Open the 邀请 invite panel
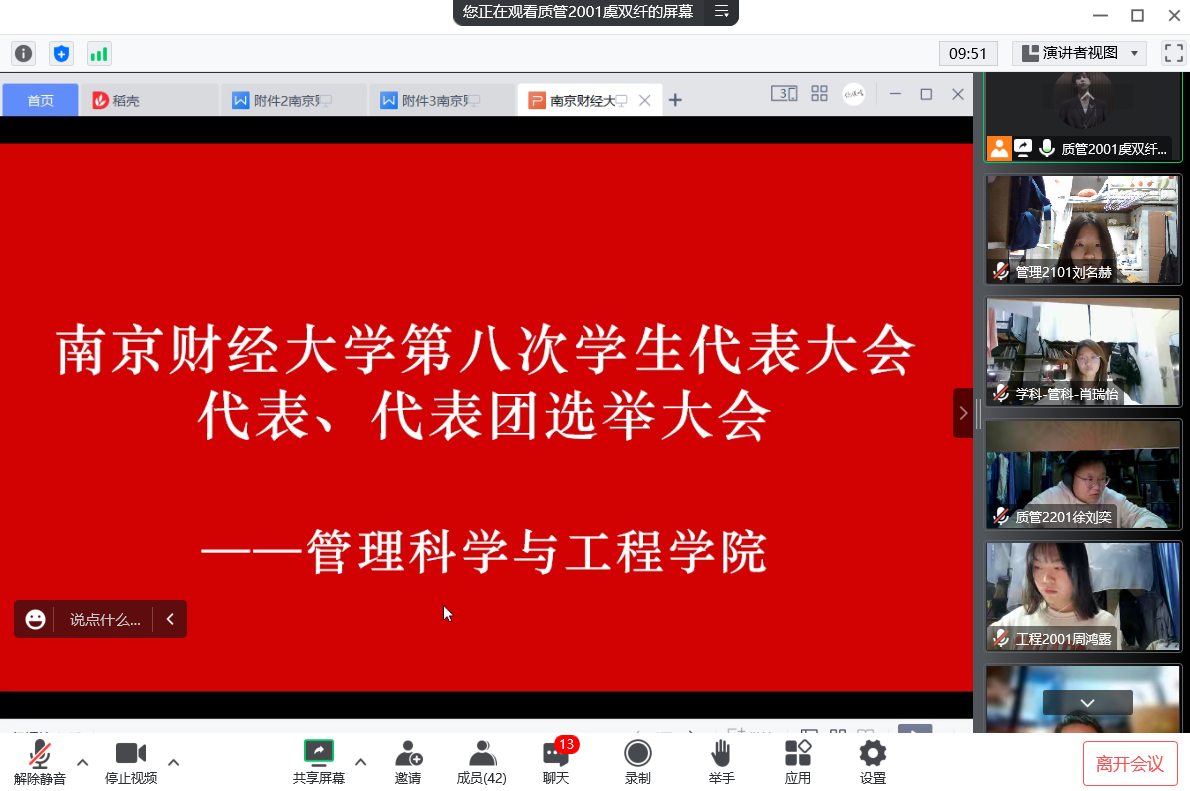 click(x=407, y=762)
